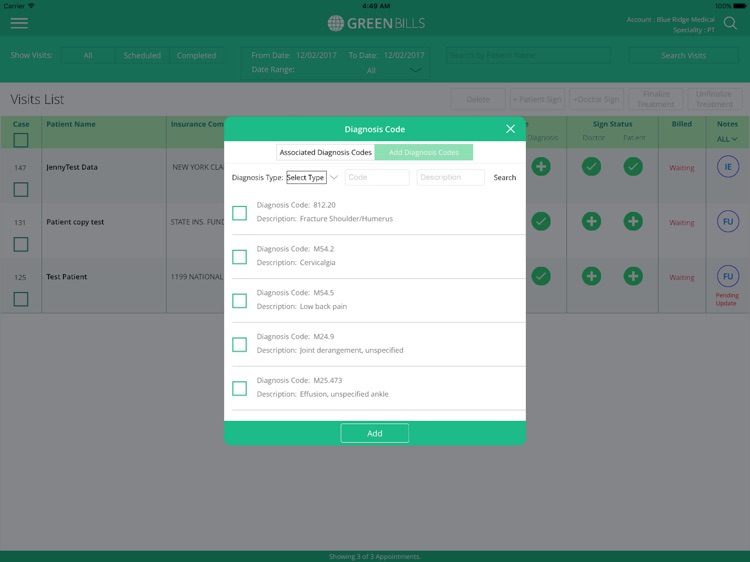Focus the Code input field

[377, 177]
